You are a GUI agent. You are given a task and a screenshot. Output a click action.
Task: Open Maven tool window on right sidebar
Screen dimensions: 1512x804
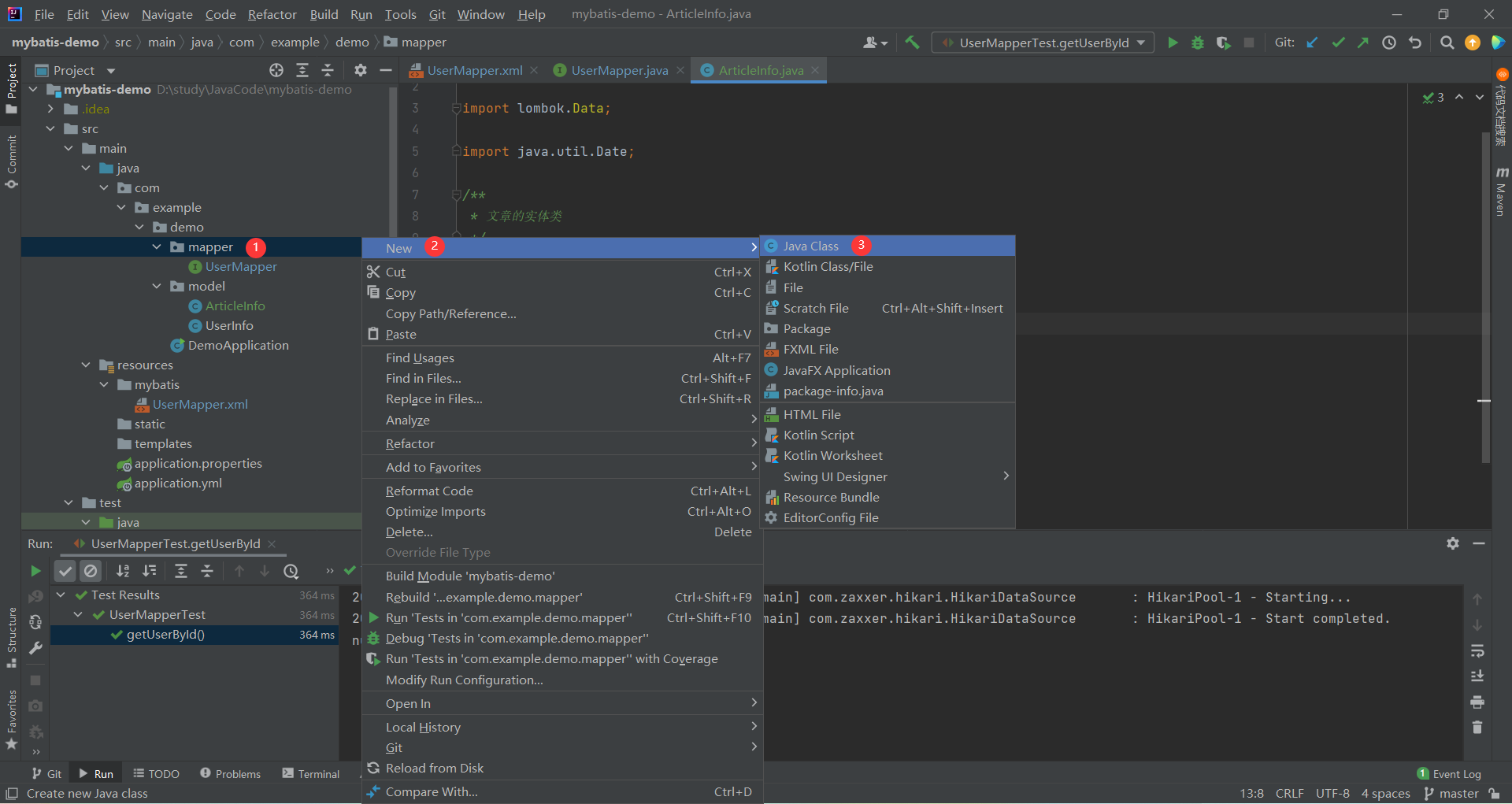click(x=1502, y=191)
